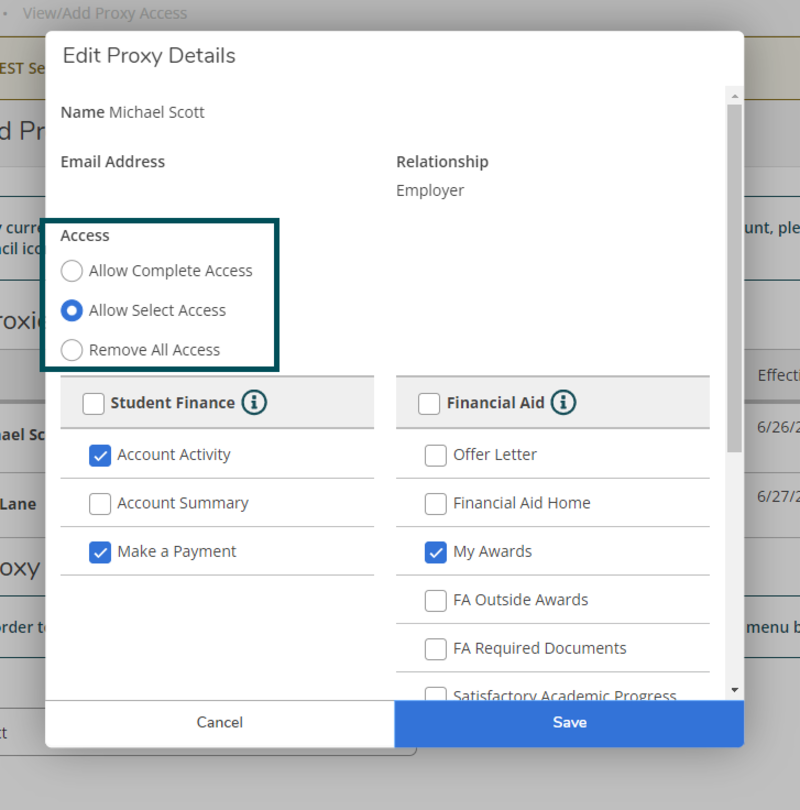The width and height of the screenshot is (800, 810).
Task: Disable the Make a Payment checkbox
Action: pos(99,551)
